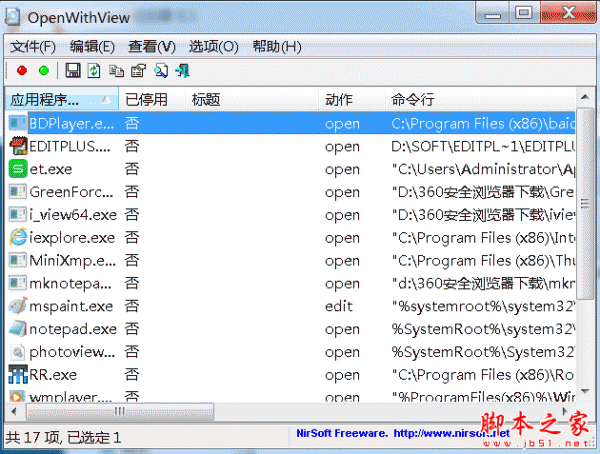Click the edit action in mspaint row
Viewport: 600px width, 454px height.
[339, 306]
